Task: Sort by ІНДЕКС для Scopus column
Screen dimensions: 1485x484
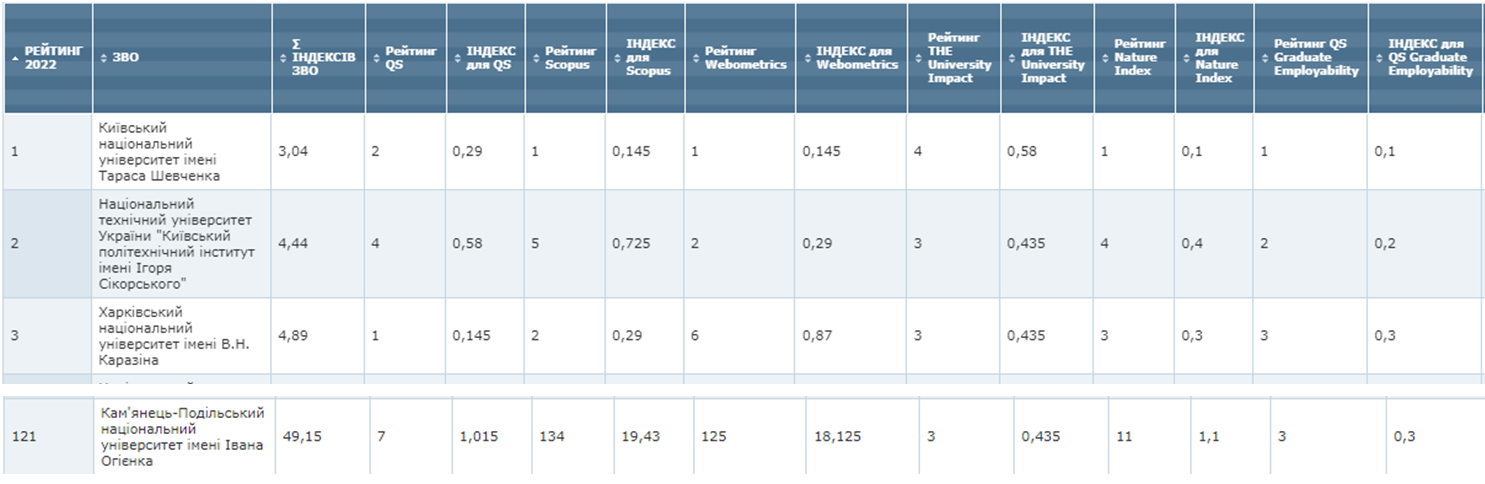Action: [x=648, y=58]
